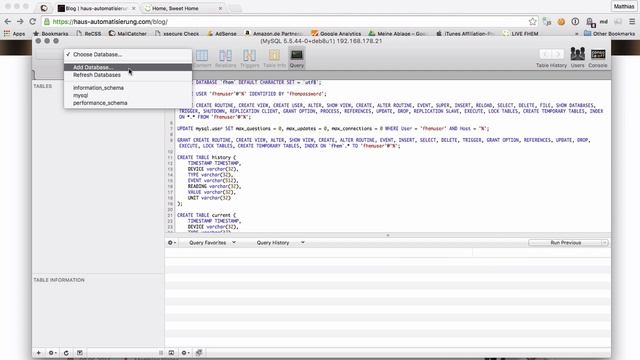Reload the page in Chrome
Screen dimensions: 640x360
coord(33,22)
